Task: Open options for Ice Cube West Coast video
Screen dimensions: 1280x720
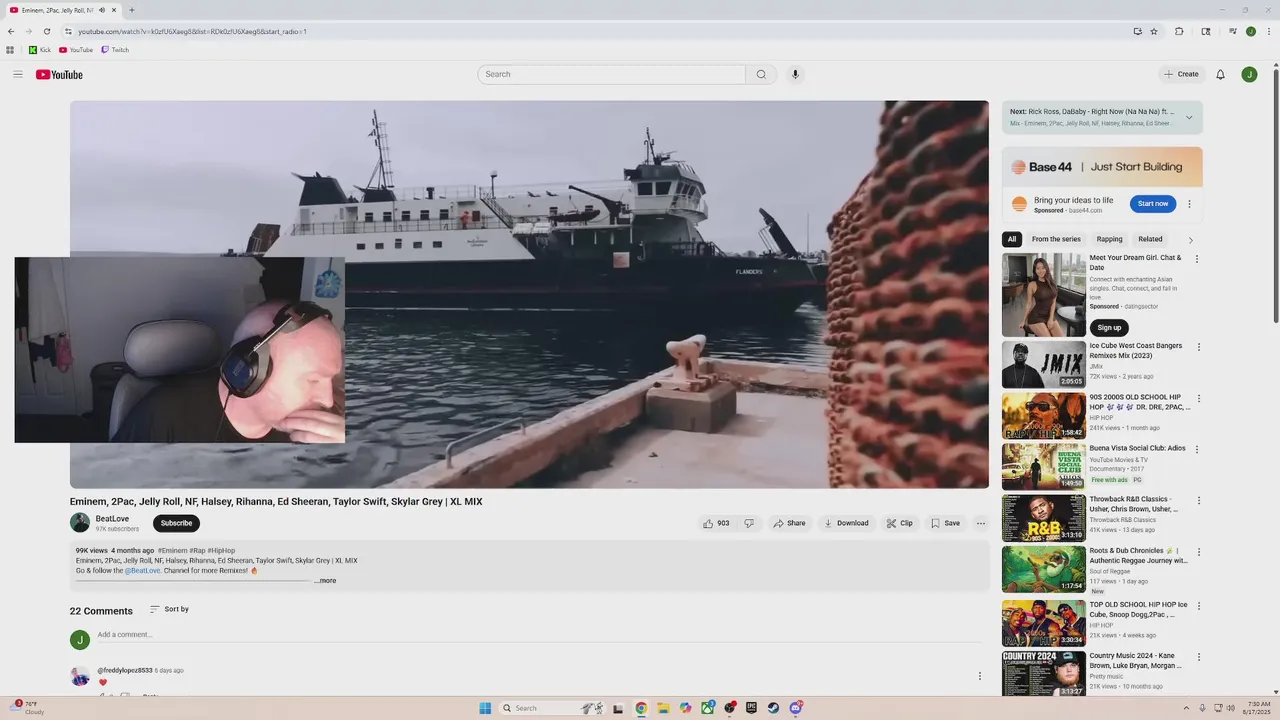Action: click(1197, 347)
